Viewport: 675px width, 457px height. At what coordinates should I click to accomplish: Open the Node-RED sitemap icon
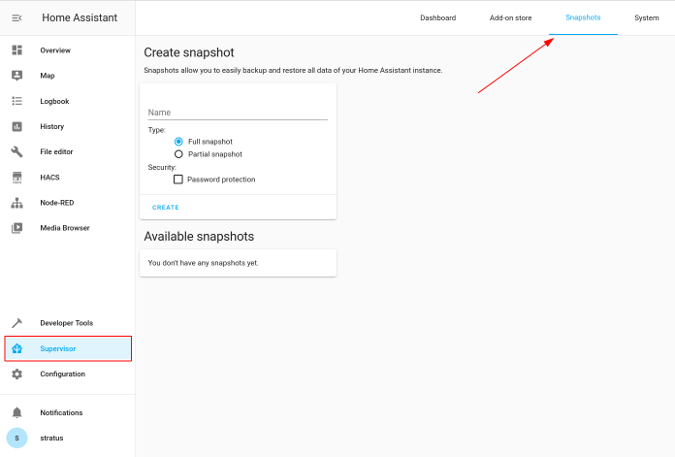[17, 203]
